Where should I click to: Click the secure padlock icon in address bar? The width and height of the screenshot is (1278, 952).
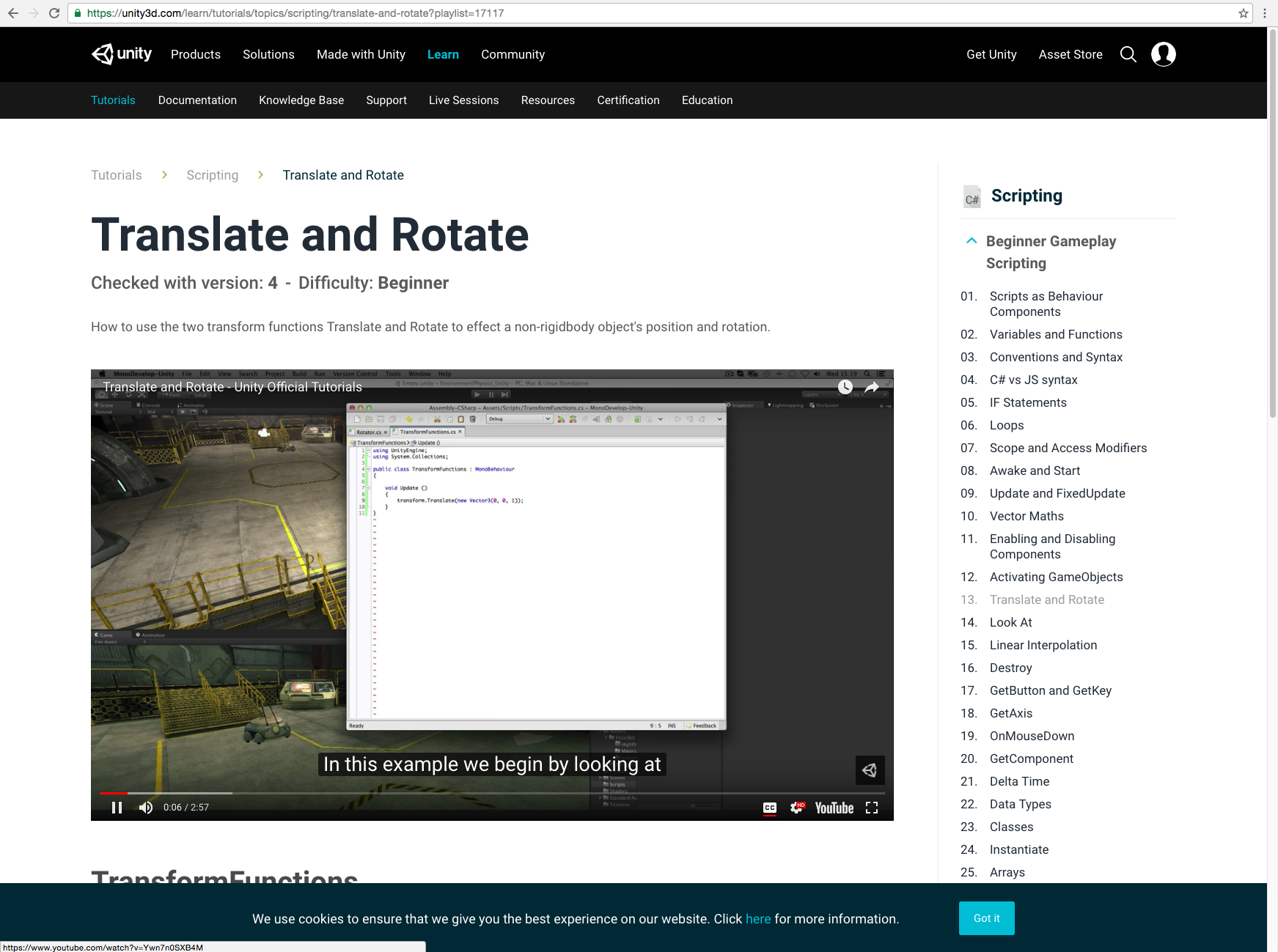78,13
